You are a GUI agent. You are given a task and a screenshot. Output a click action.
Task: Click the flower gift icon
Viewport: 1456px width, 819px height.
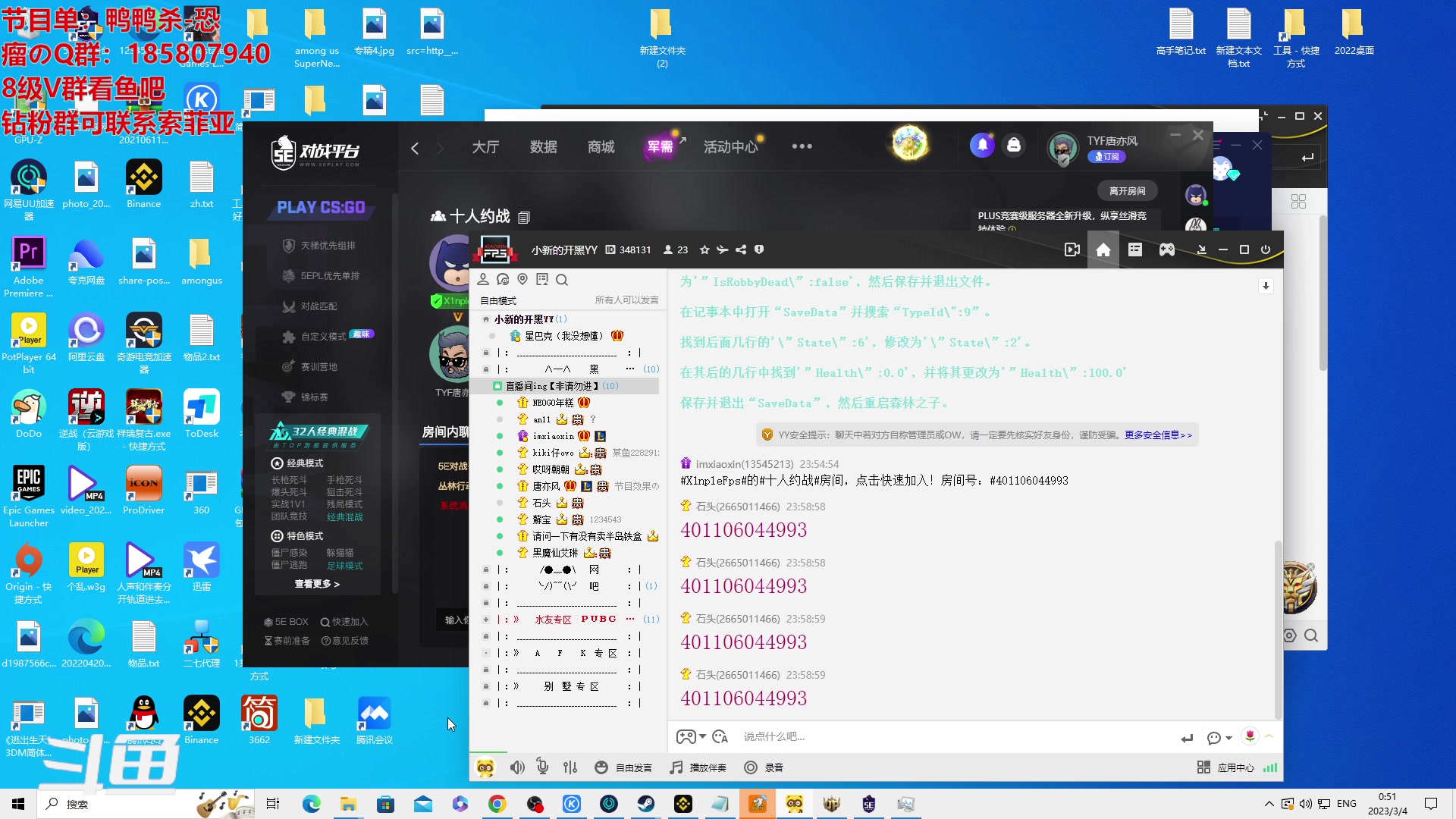(1250, 736)
